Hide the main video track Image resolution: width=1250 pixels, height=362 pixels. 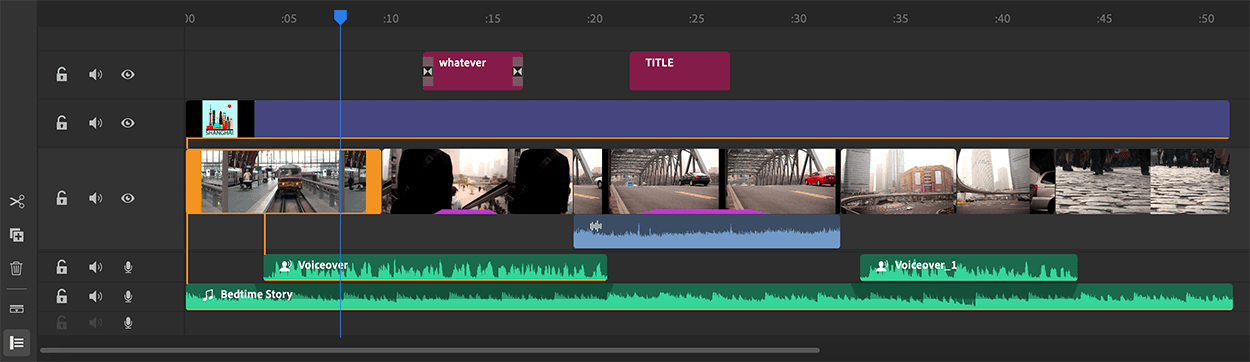(128, 198)
